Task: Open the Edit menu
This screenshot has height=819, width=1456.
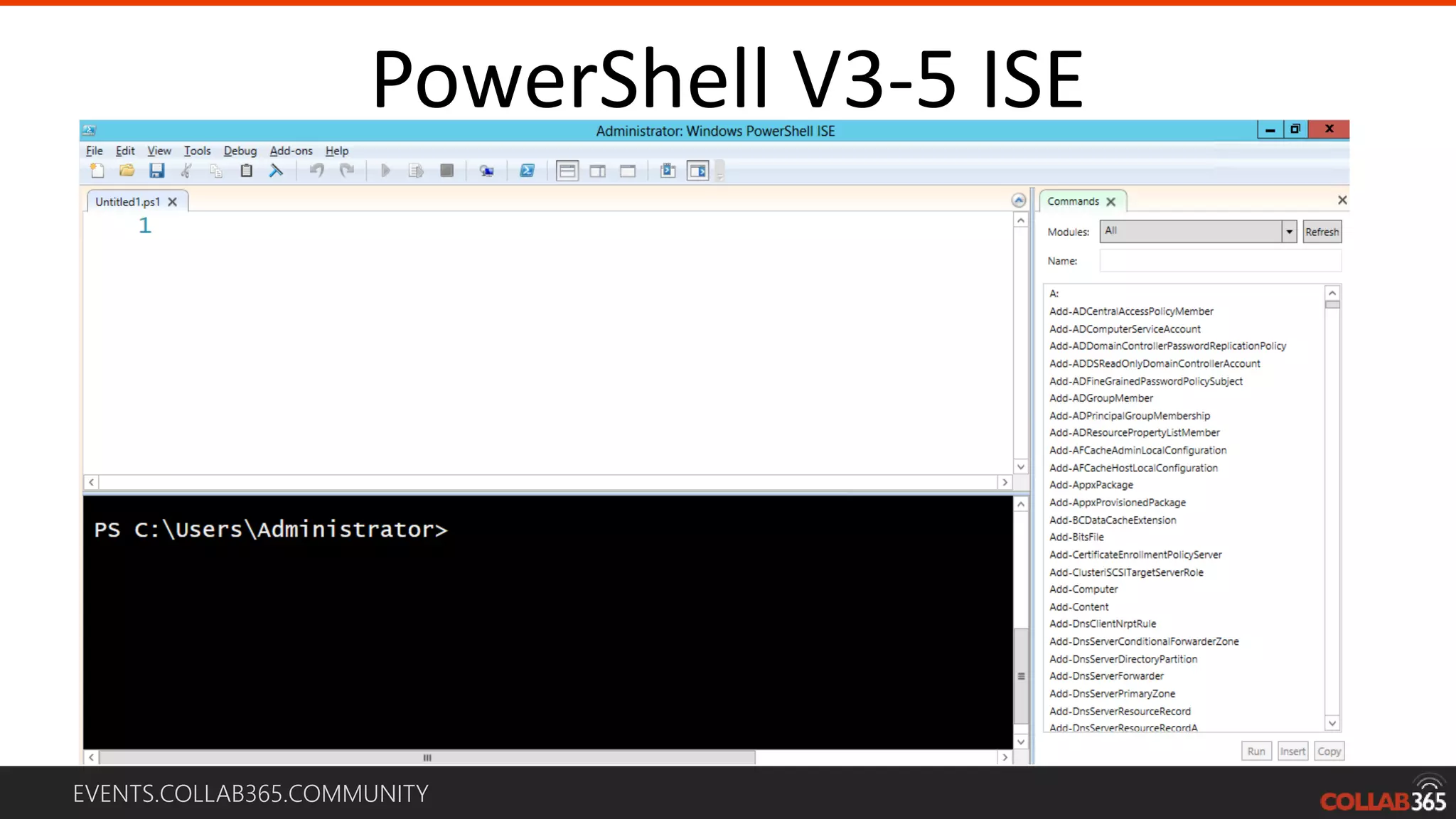Action: (x=125, y=151)
